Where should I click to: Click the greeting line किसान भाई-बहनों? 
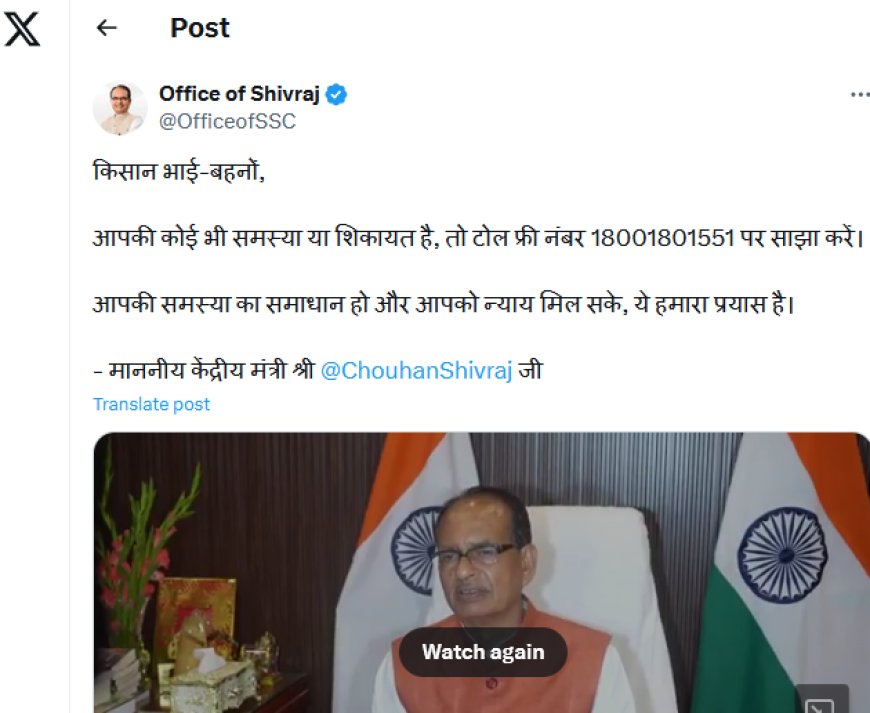(179, 171)
